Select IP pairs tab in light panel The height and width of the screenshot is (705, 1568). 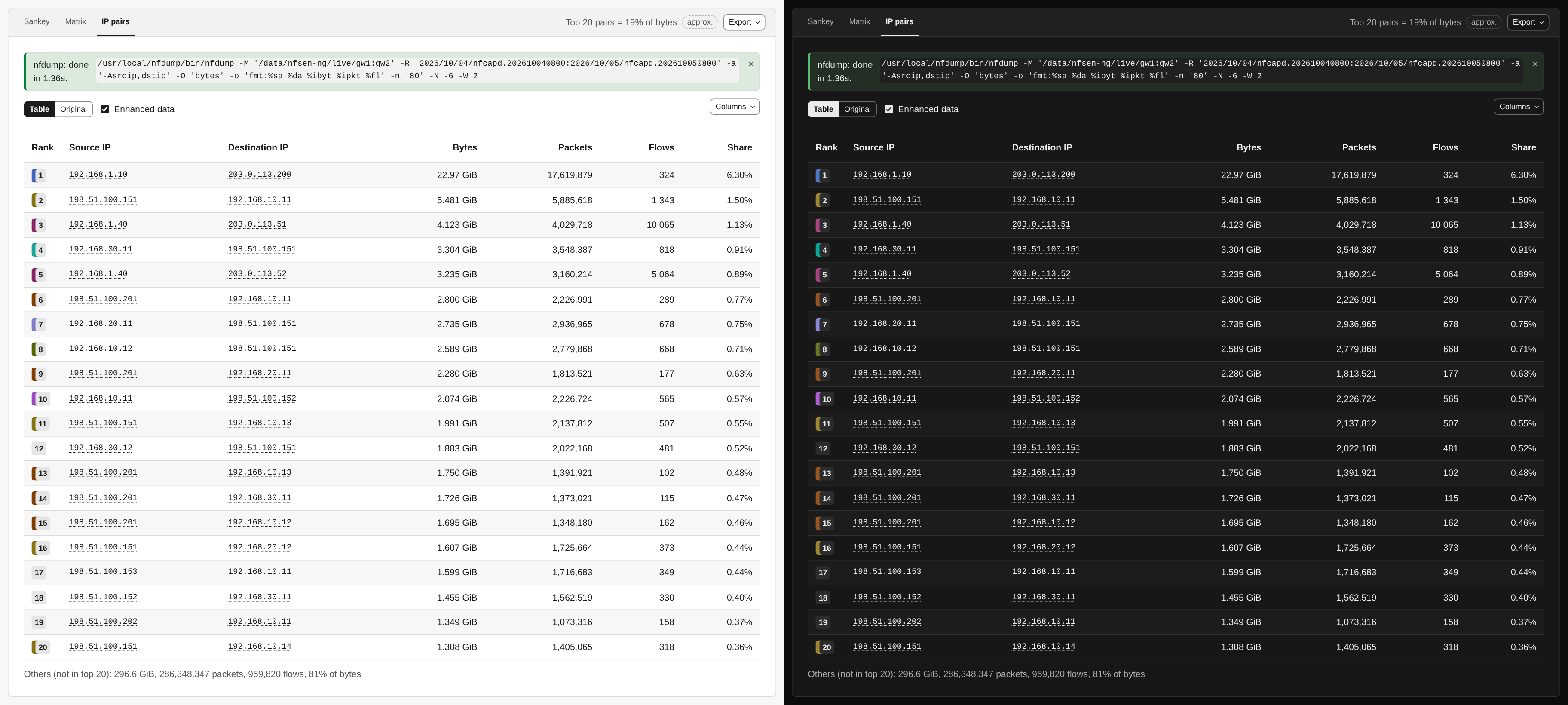[x=116, y=21]
